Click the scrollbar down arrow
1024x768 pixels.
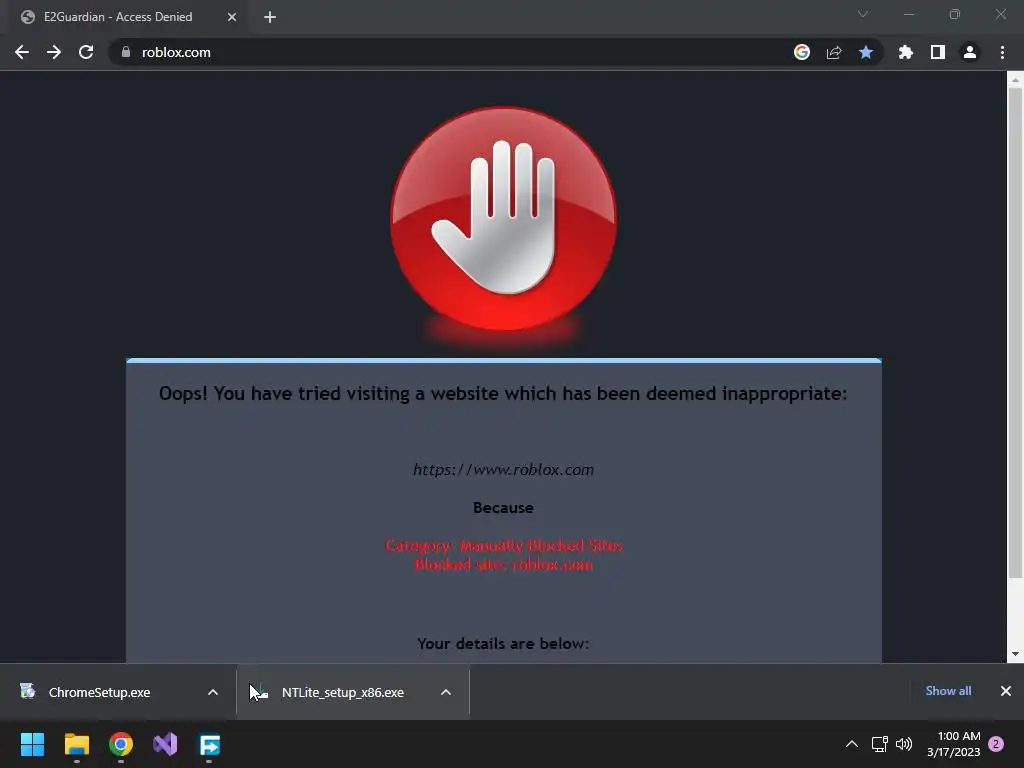[x=1015, y=654]
